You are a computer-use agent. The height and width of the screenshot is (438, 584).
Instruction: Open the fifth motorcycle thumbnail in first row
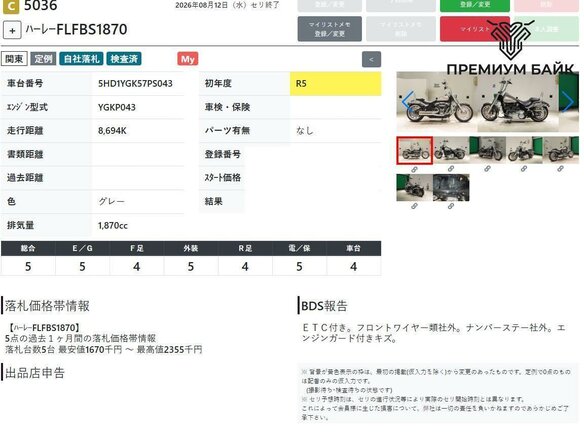pos(561,150)
